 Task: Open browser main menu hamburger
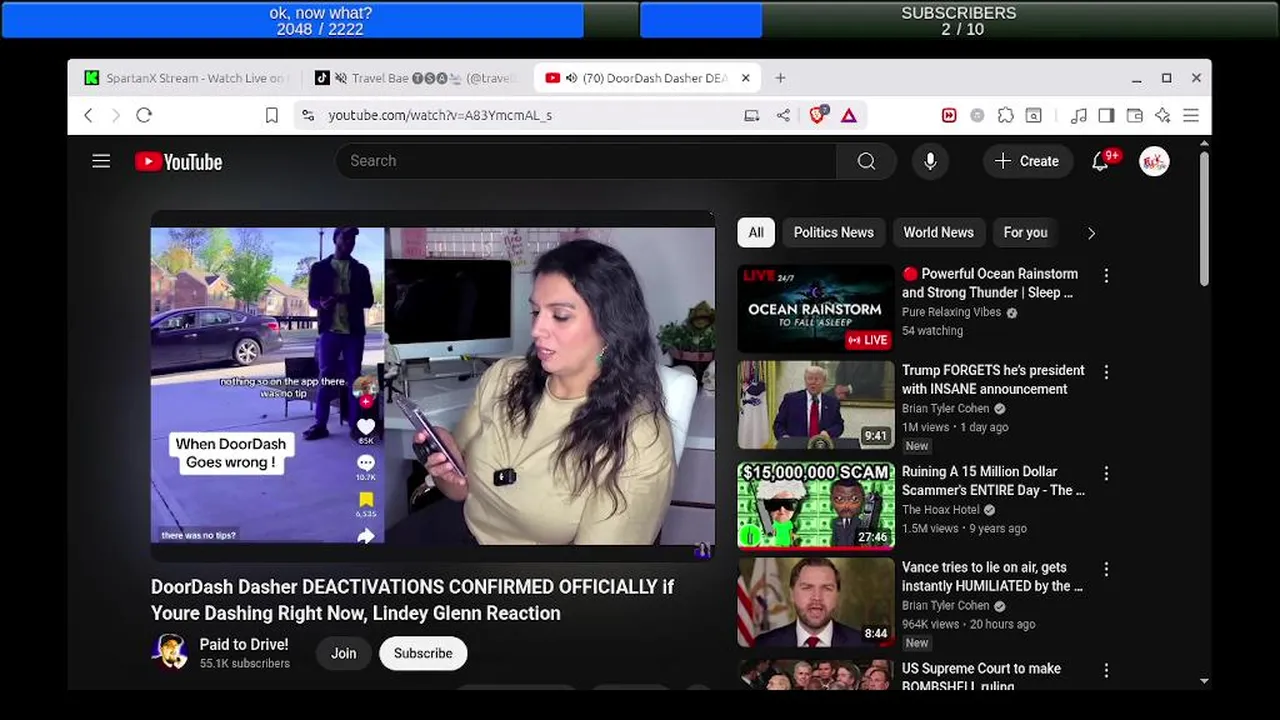(1191, 115)
